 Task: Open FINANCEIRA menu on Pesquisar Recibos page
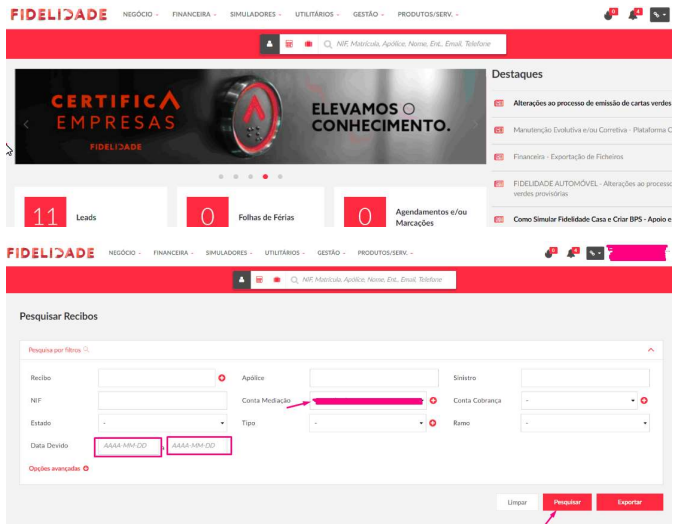point(173,253)
